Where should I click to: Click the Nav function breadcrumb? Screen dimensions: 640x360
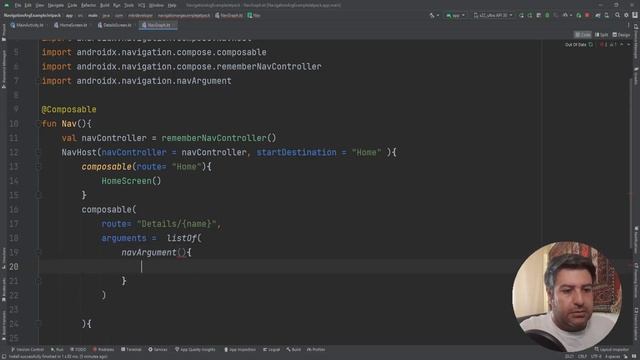coord(253,16)
